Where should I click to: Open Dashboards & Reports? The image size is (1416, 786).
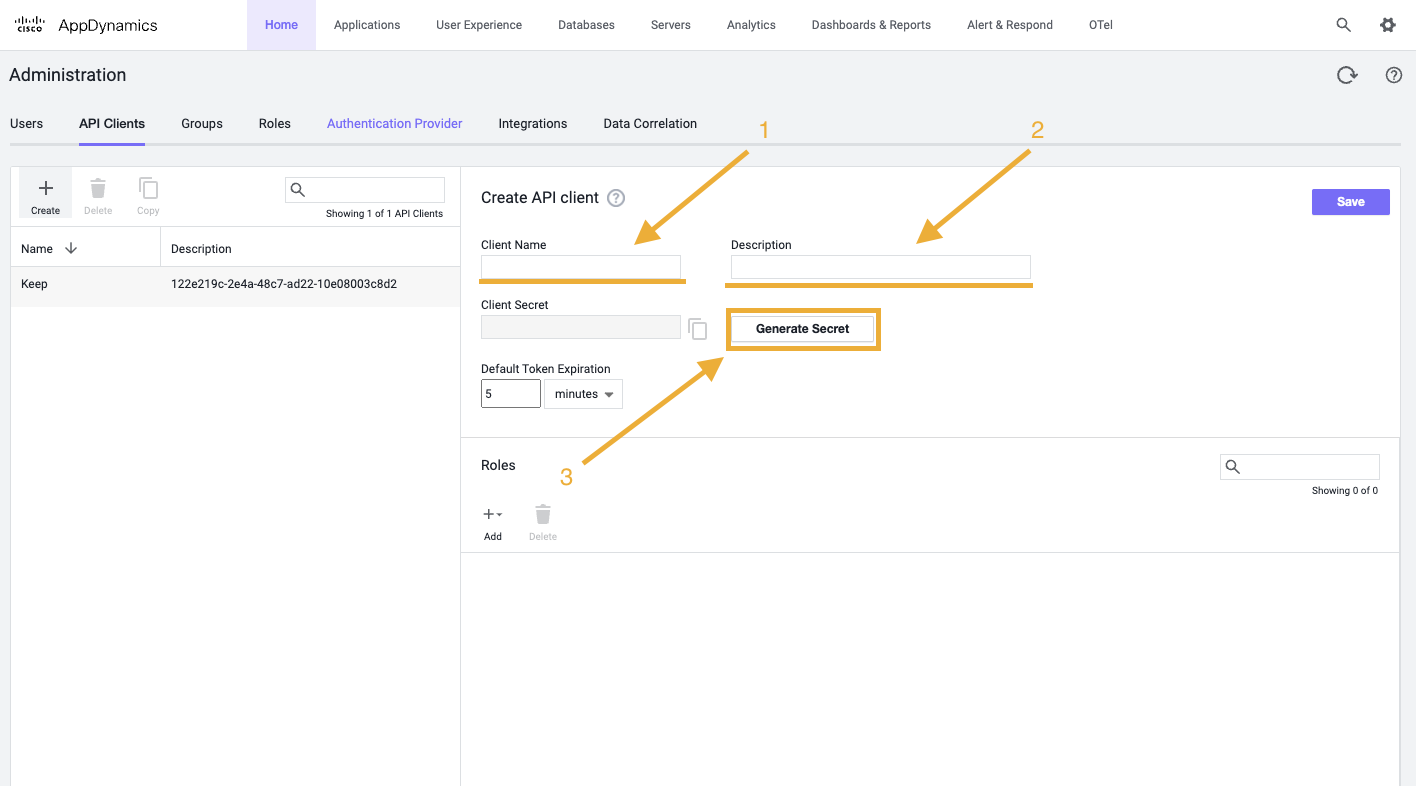871,25
